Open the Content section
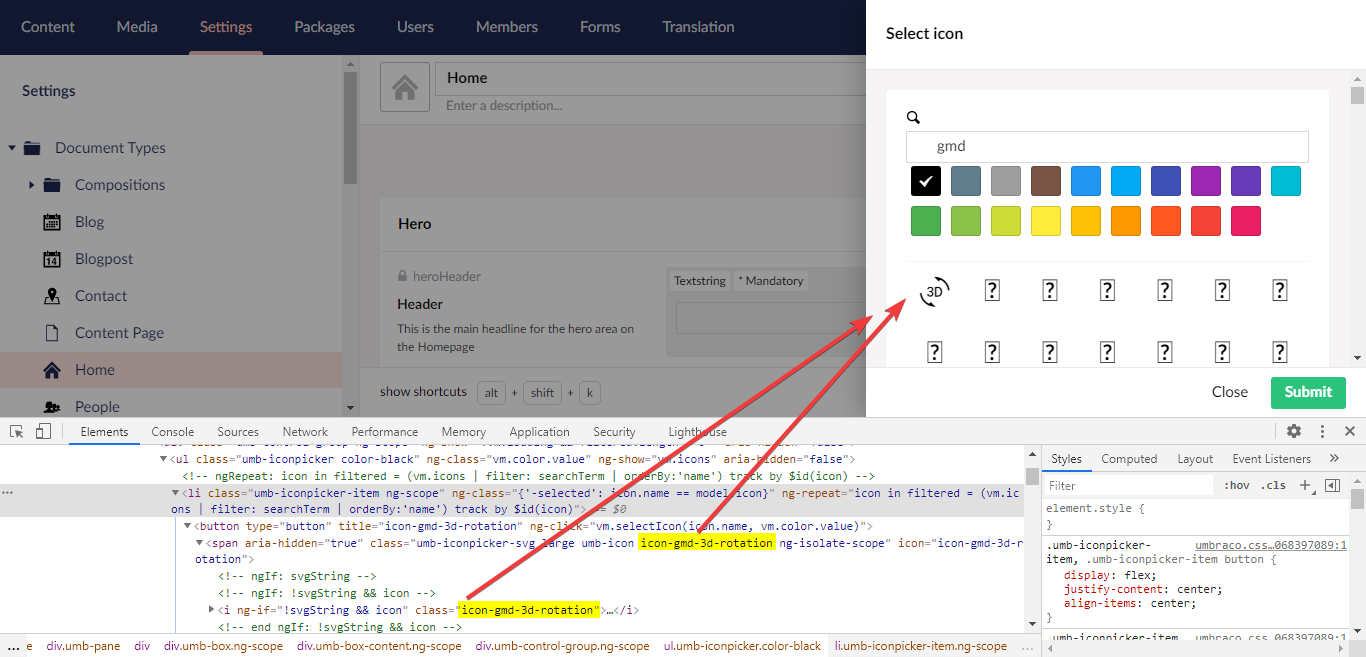The height and width of the screenshot is (657, 1366). (x=48, y=27)
